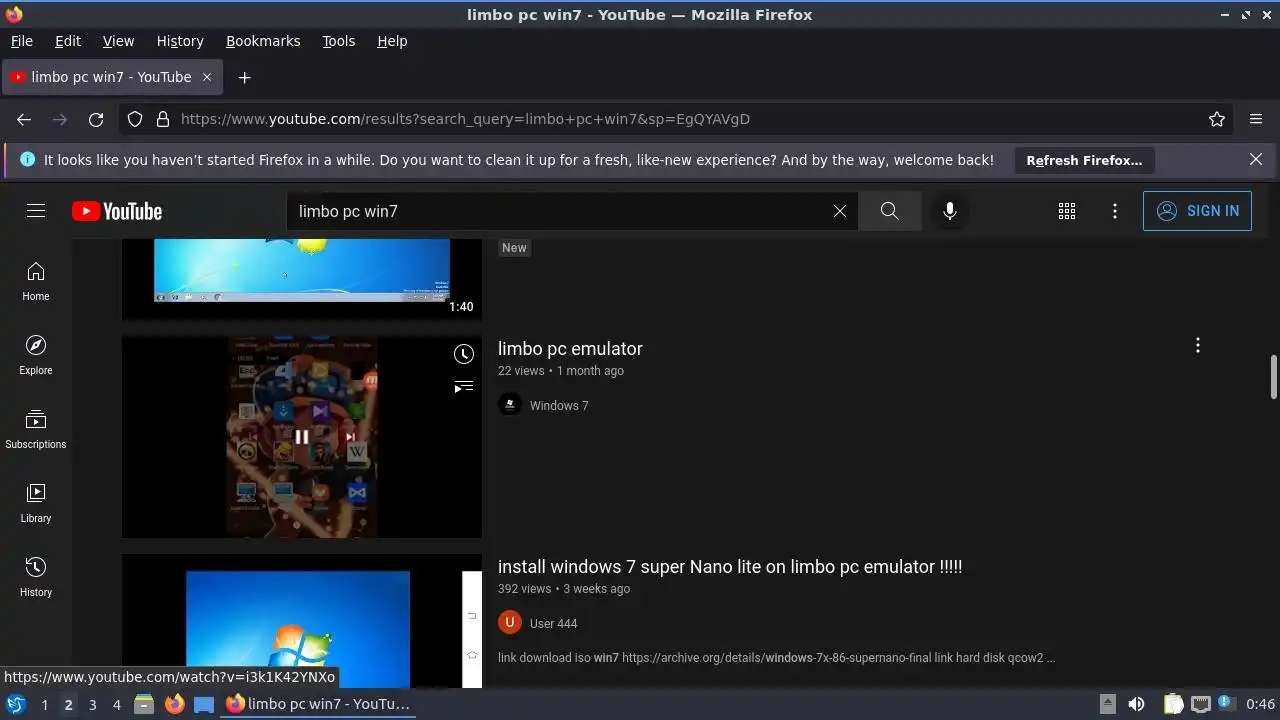Switch to workspace 1 in the taskbar
The width and height of the screenshot is (1280, 720).
tap(44, 704)
